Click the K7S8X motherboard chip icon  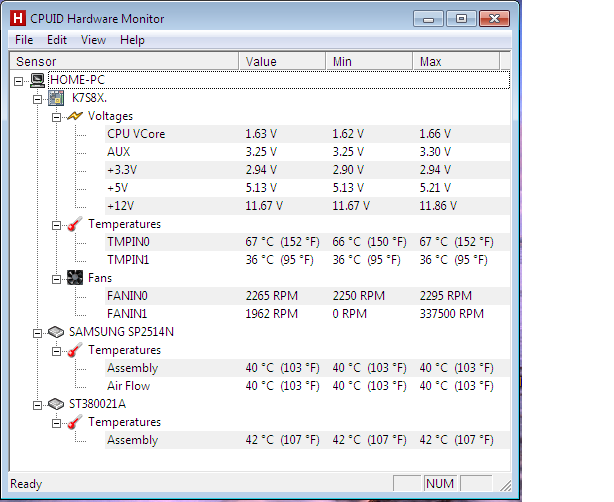point(56,98)
